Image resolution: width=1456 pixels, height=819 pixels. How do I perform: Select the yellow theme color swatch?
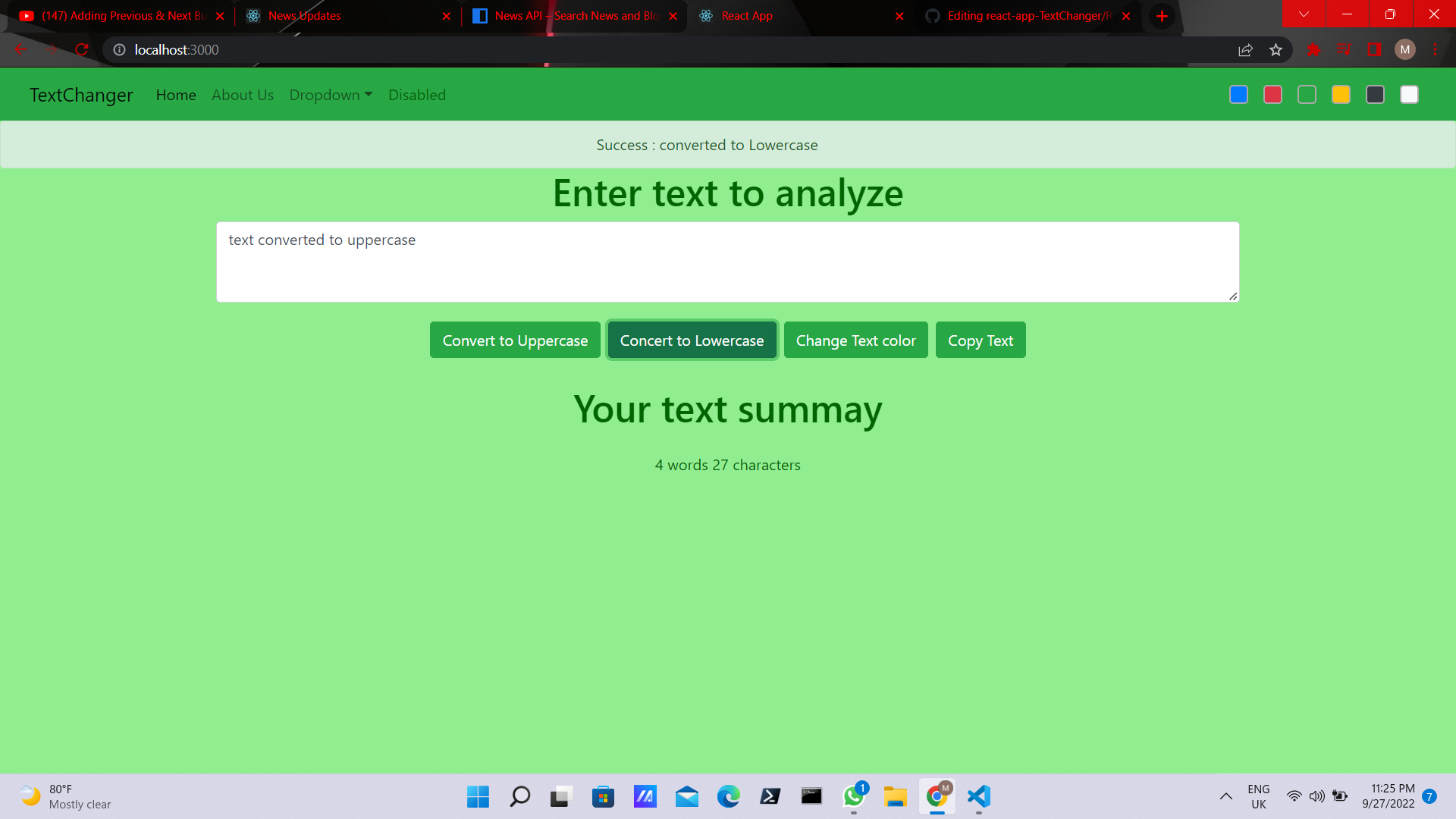click(1341, 95)
